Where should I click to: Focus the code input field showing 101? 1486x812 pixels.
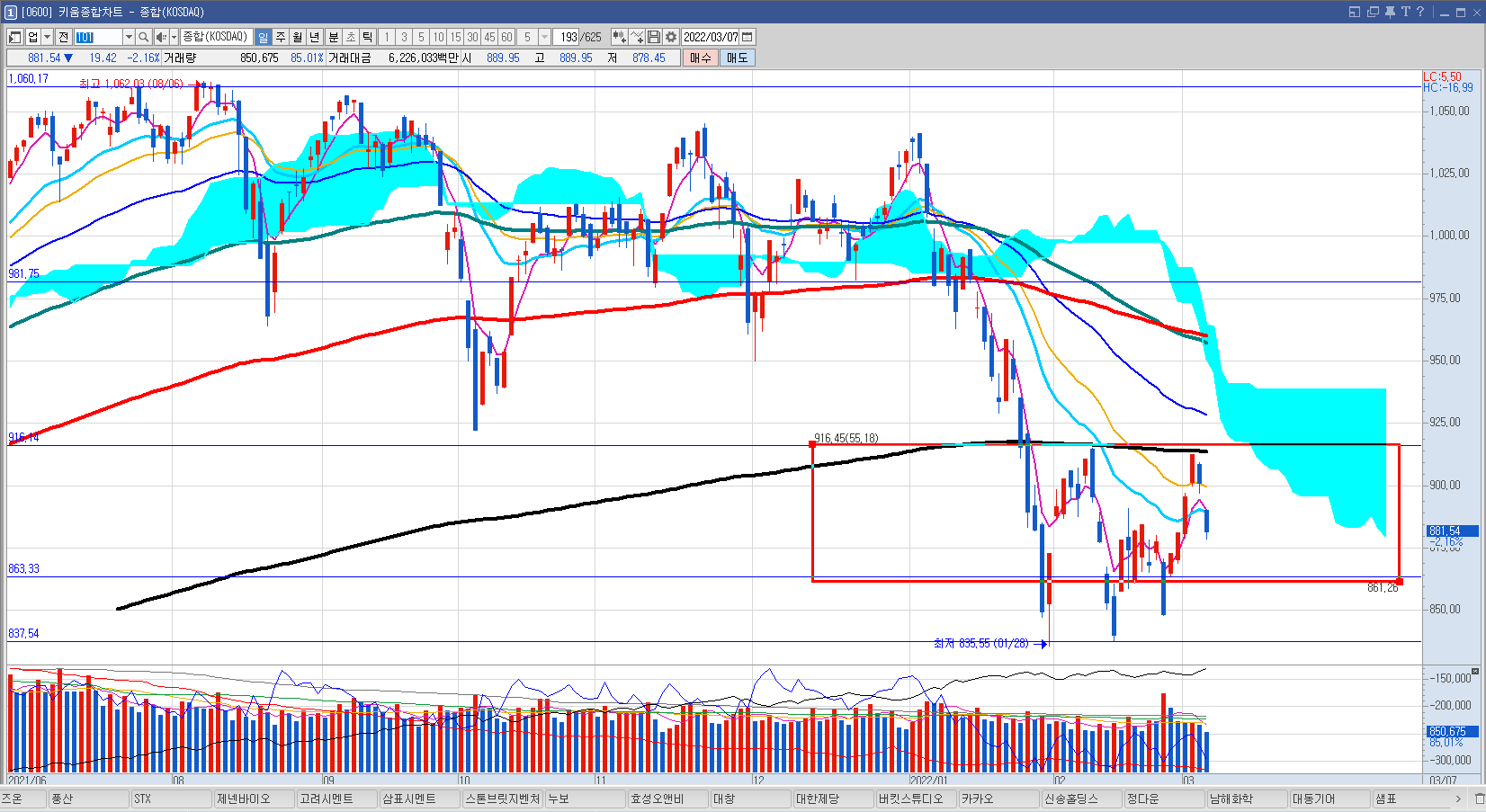pos(98,37)
